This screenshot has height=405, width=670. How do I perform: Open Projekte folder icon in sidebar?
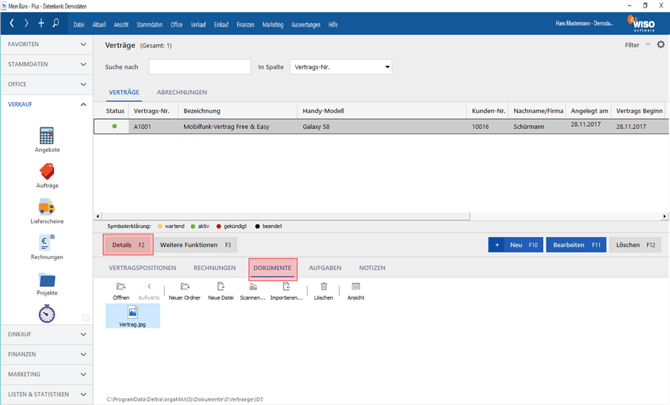[46, 283]
